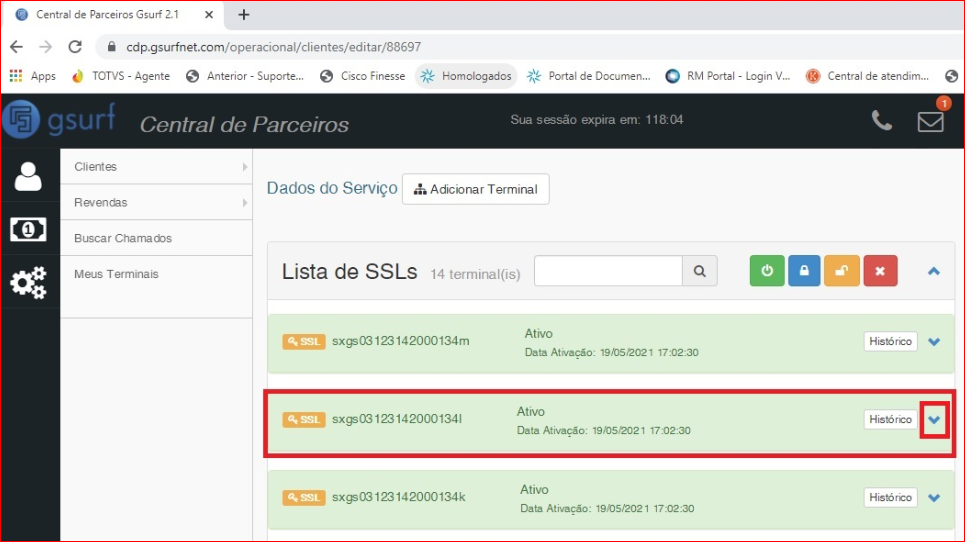Open Histórico for sxgs03123142000134k

[x=890, y=498]
